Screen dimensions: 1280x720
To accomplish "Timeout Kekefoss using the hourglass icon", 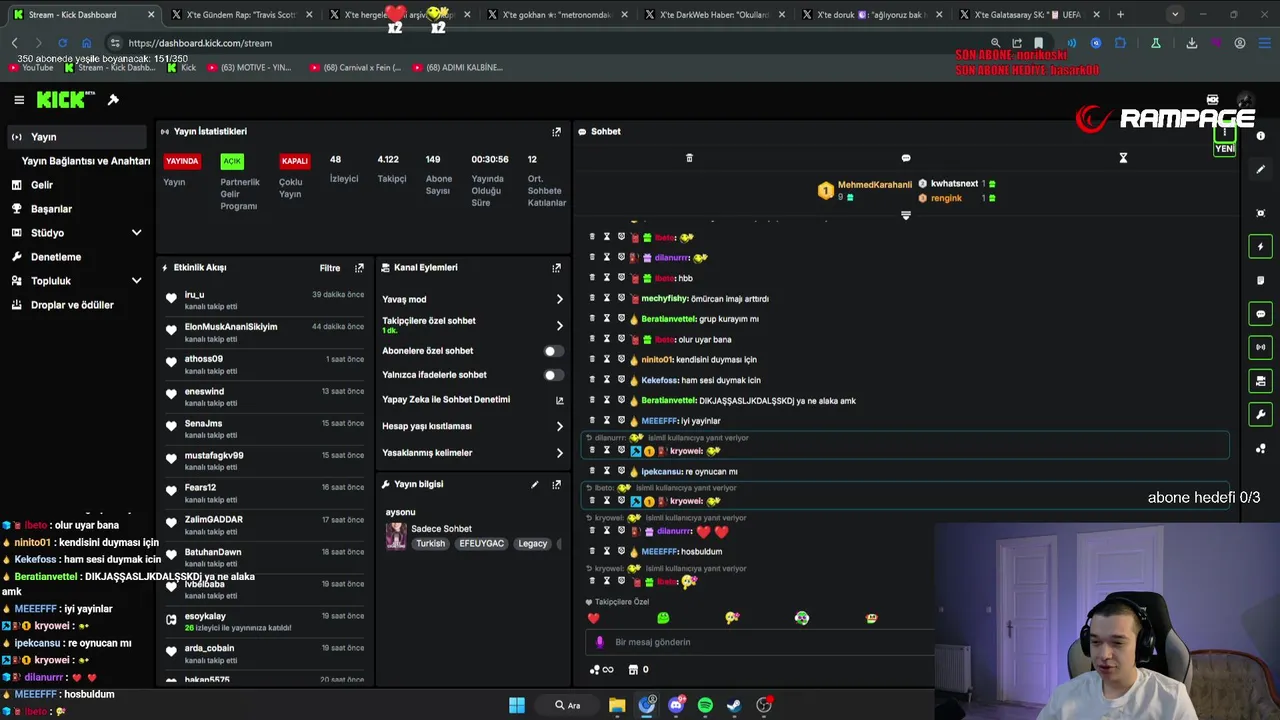I will click(x=606, y=380).
